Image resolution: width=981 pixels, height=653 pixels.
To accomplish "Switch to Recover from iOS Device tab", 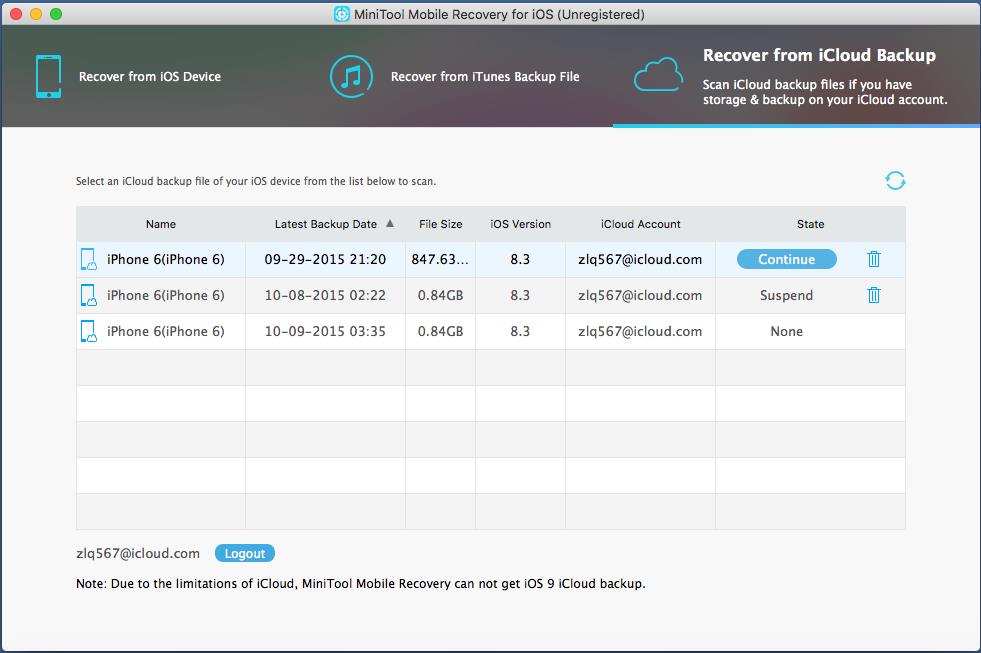I will coord(150,76).
